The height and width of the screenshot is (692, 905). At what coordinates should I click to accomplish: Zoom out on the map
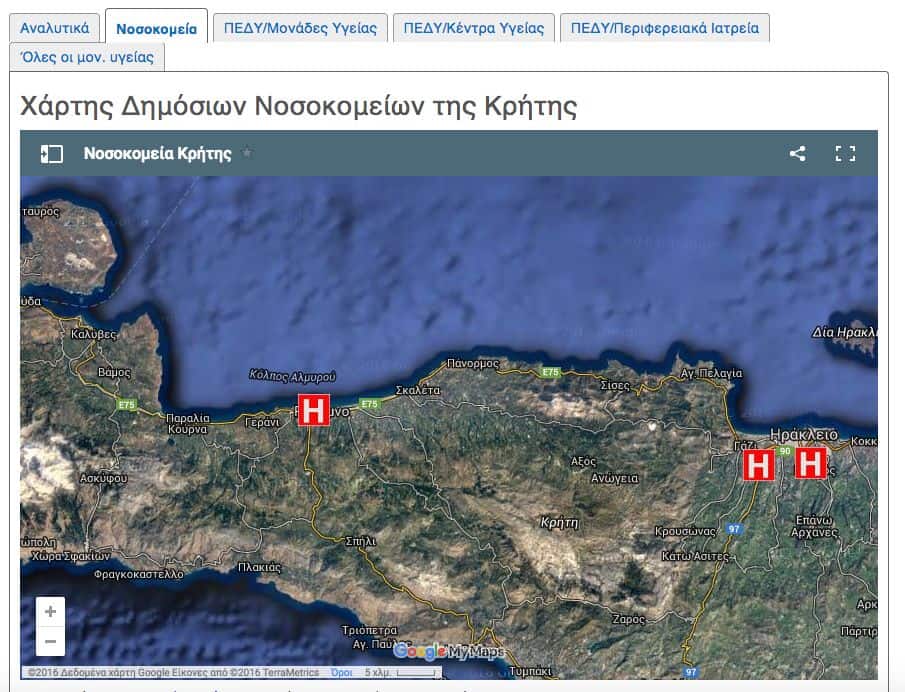coord(50,641)
